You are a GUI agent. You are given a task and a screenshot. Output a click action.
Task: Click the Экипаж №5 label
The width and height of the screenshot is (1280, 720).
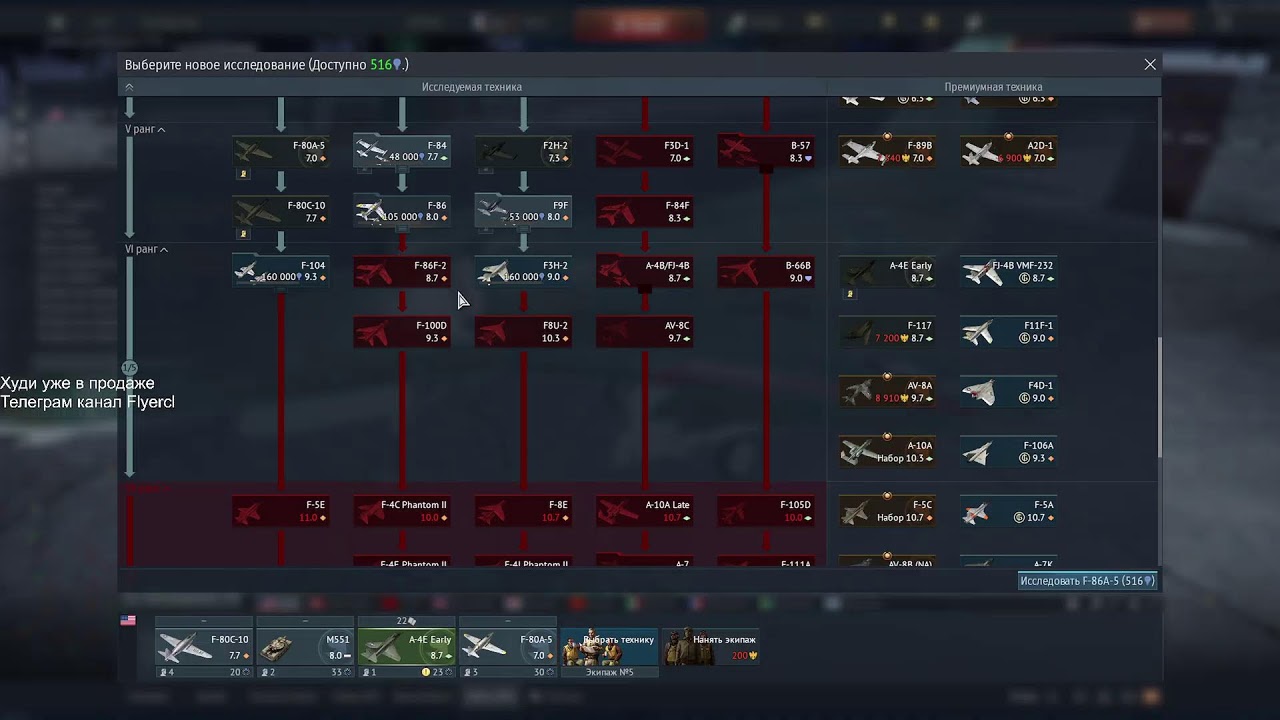[x=609, y=672]
